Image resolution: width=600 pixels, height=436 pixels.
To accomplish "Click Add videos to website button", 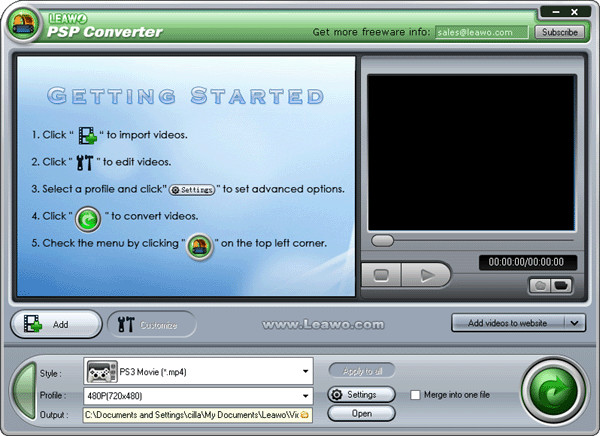I will [x=507, y=323].
